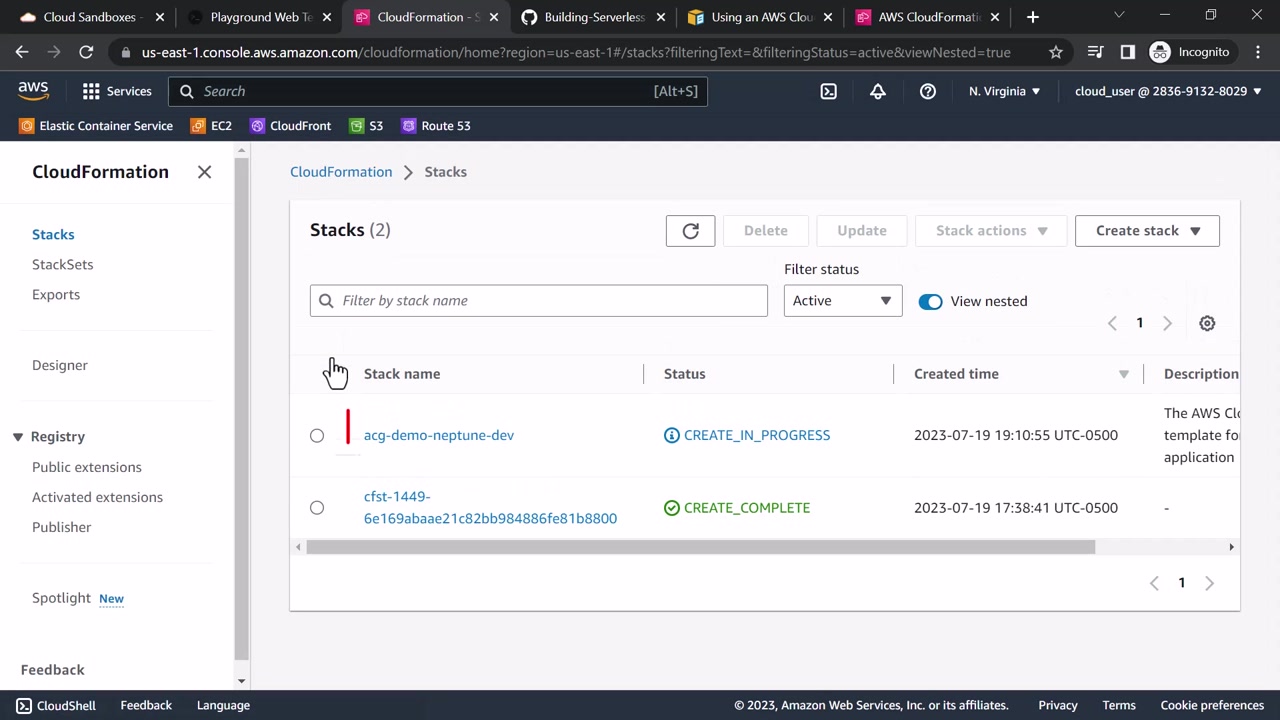Viewport: 1280px width, 720px height.
Task: Select the acg-demo-neptune-dev stack radio
Action: [317, 436]
